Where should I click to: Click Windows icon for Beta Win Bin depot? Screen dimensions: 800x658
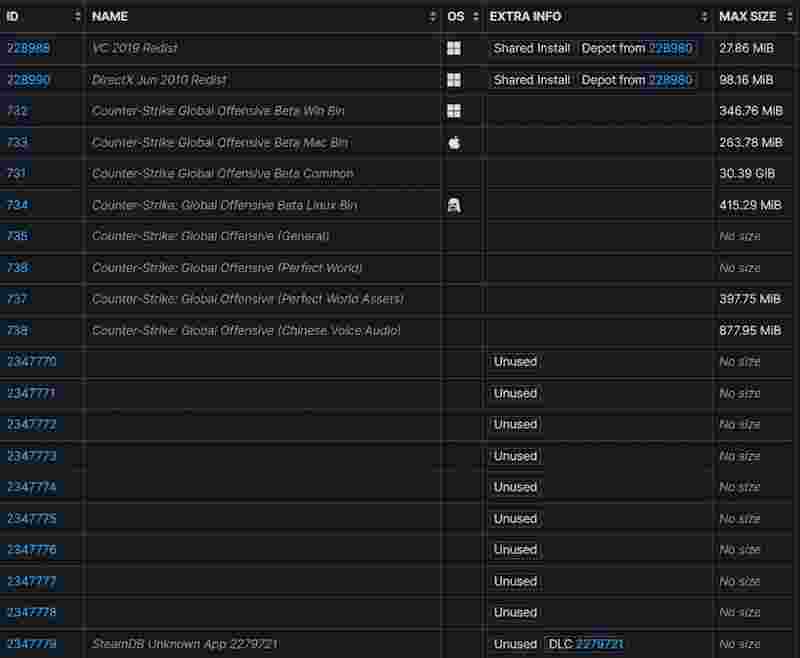(x=454, y=111)
